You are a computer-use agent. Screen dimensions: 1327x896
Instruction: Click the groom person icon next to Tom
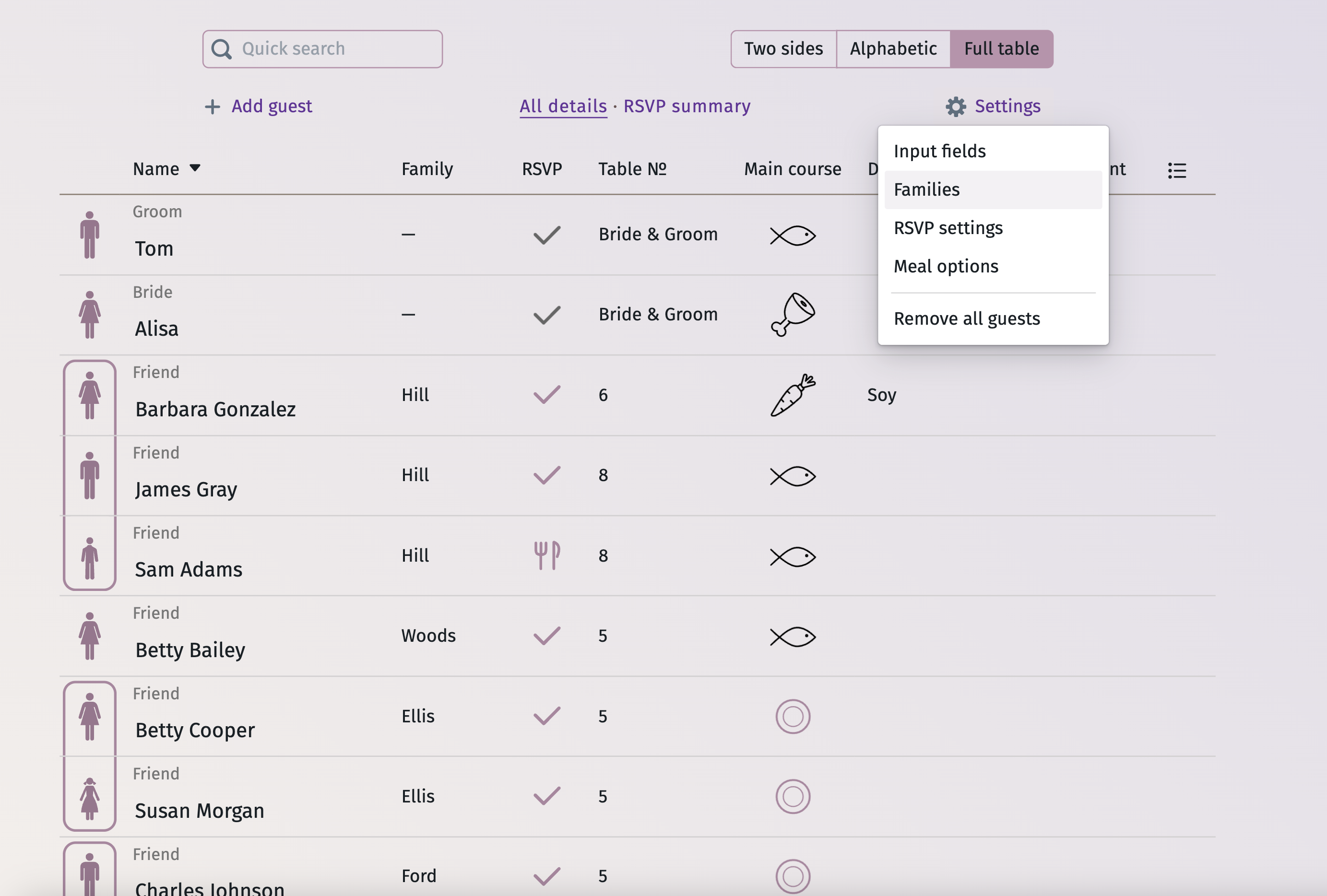[x=90, y=235]
